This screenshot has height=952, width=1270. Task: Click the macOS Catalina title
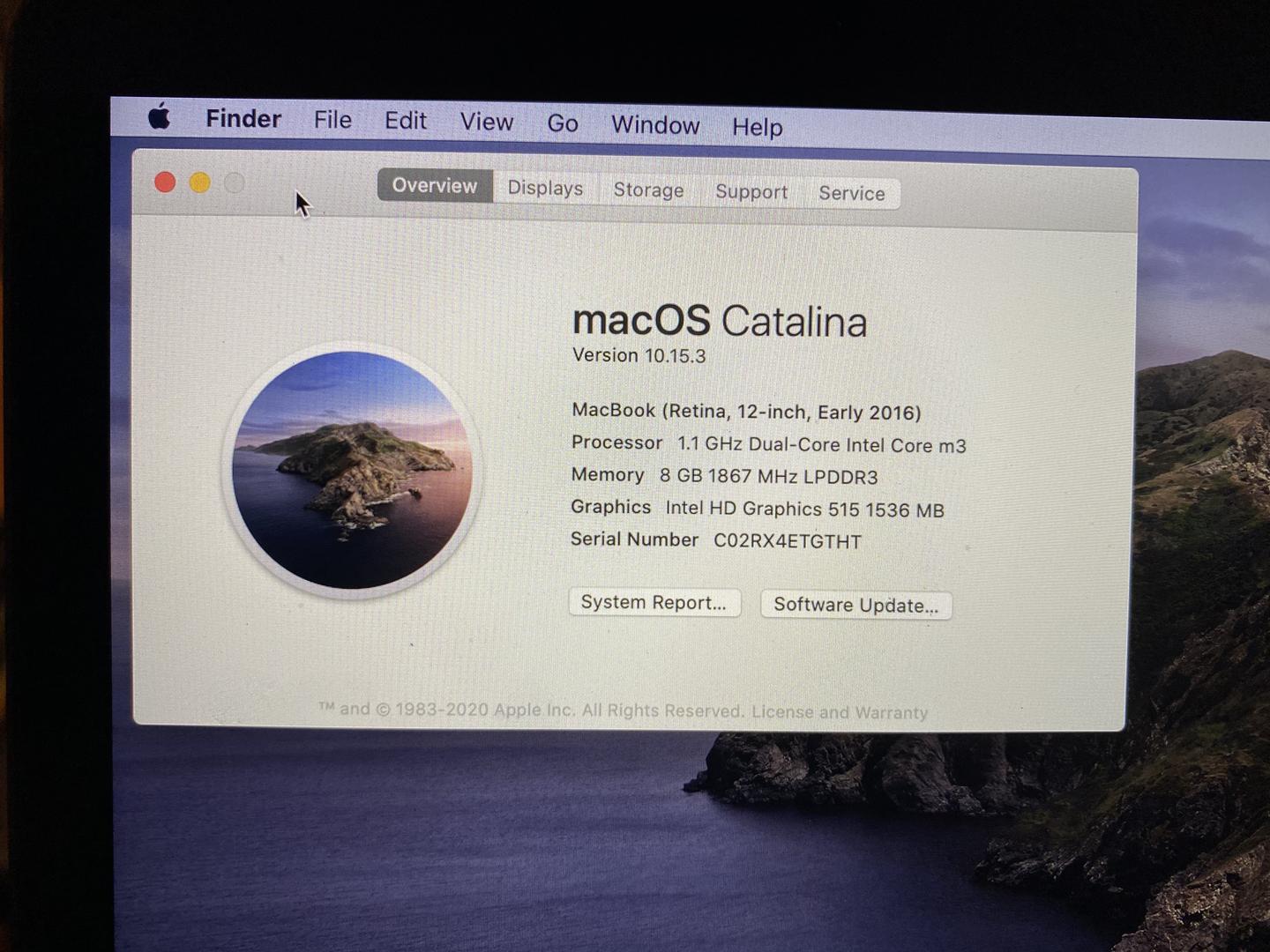pos(720,321)
